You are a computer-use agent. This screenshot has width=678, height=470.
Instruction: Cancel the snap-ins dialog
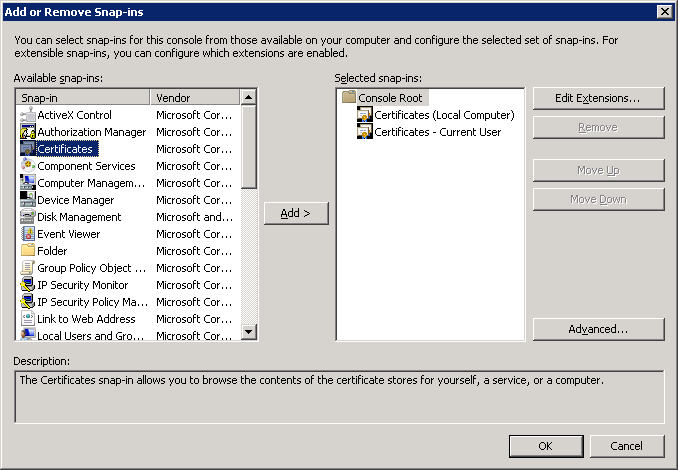coord(627,446)
